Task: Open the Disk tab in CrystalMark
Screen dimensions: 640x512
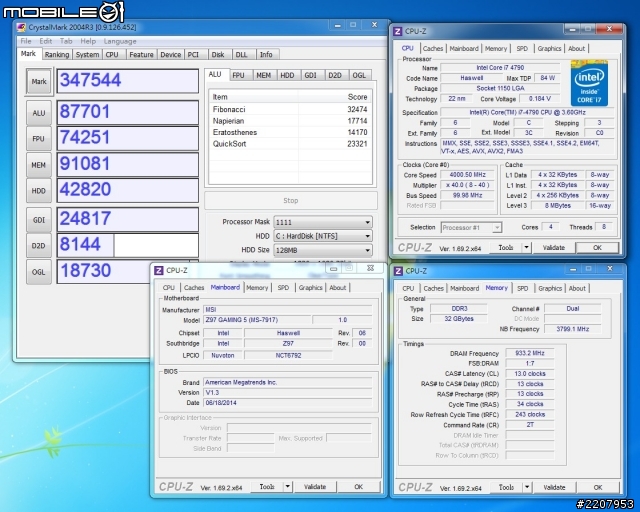Action: (x=218, y=55)
